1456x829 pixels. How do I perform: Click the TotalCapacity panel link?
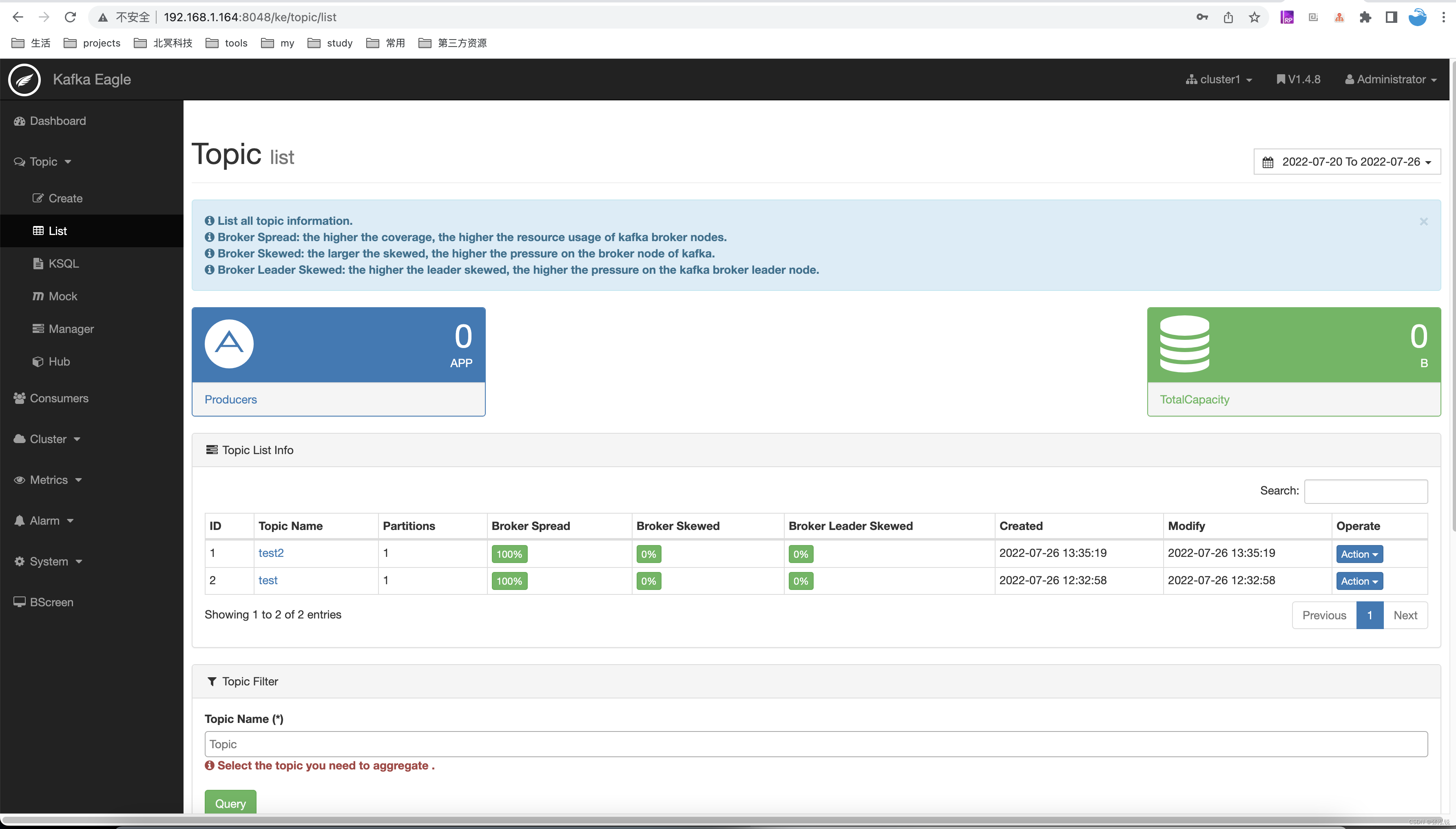tap(1194, 399)
